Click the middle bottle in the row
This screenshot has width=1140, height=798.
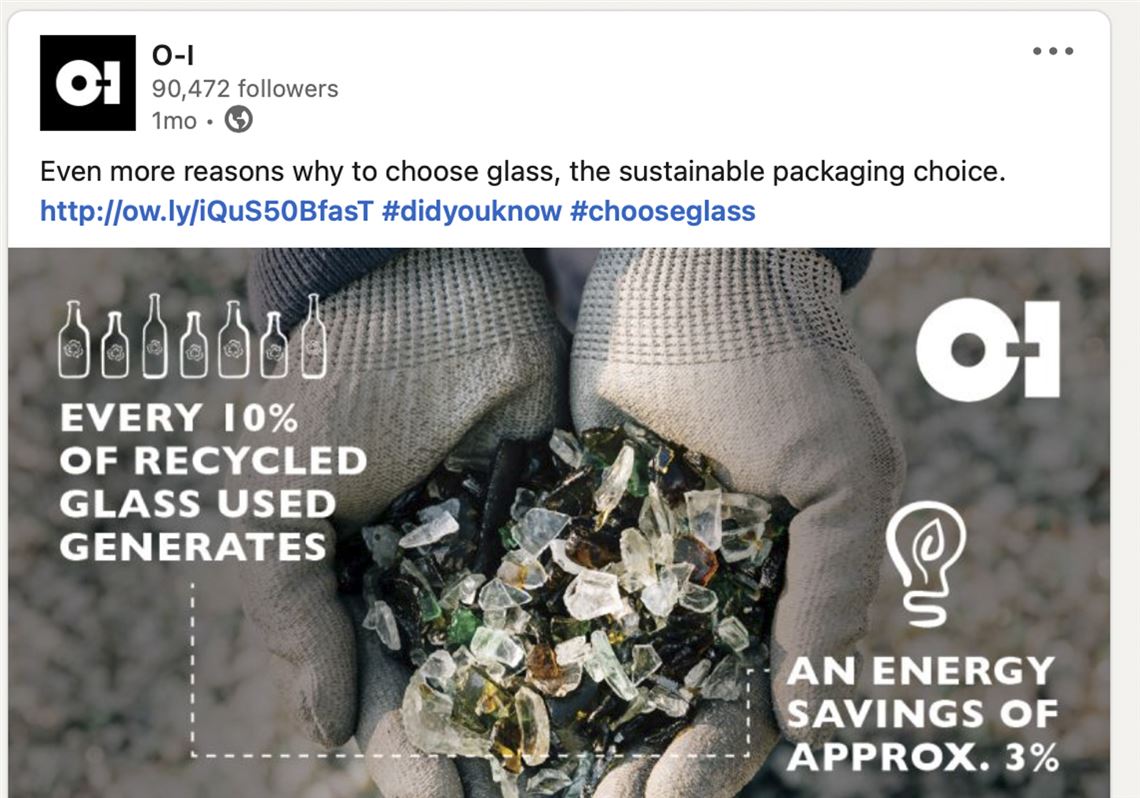(194, 344)
